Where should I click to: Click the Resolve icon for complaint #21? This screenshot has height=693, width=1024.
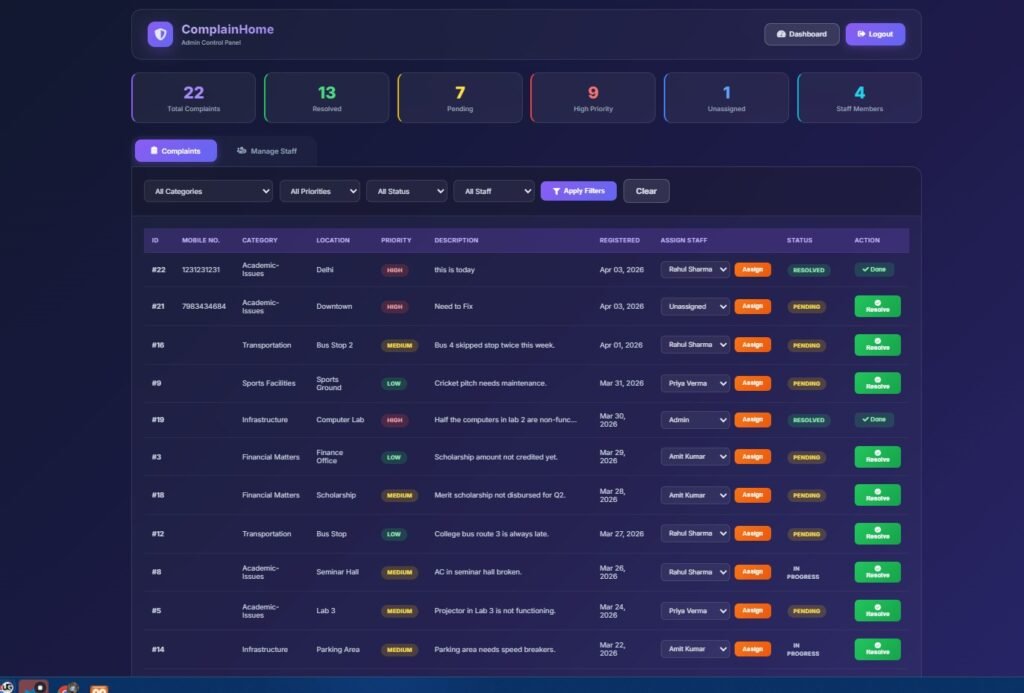click(877, 301)
